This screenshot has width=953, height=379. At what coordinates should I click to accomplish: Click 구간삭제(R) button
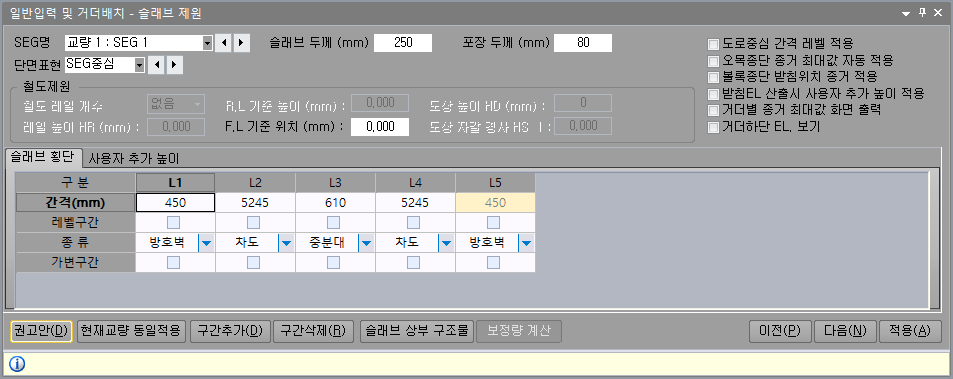[313, 330]
